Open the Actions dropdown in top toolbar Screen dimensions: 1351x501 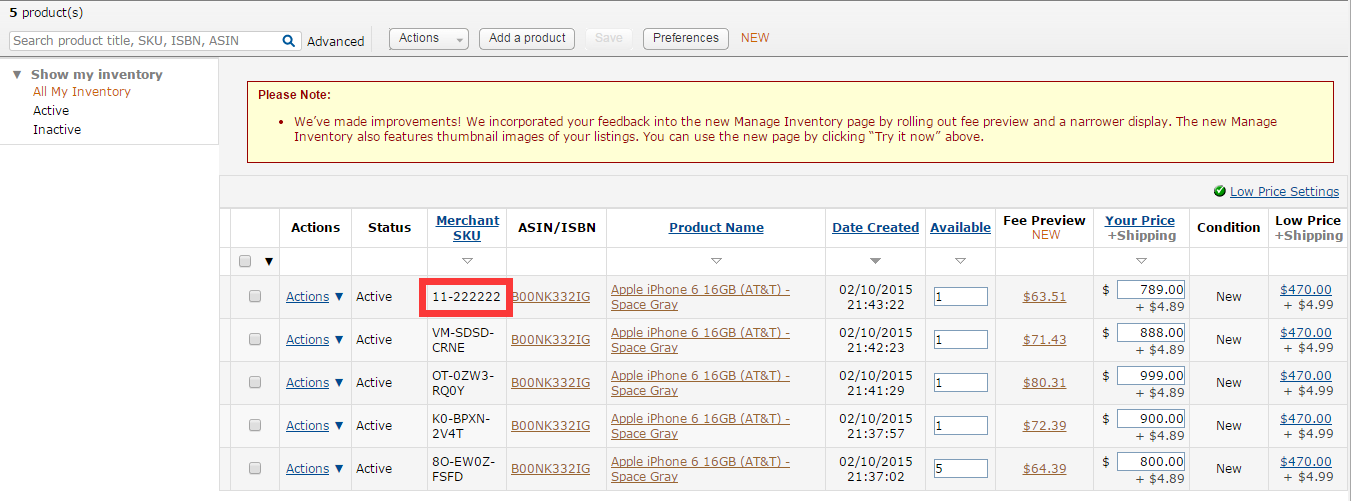click(x=428, y=38)
